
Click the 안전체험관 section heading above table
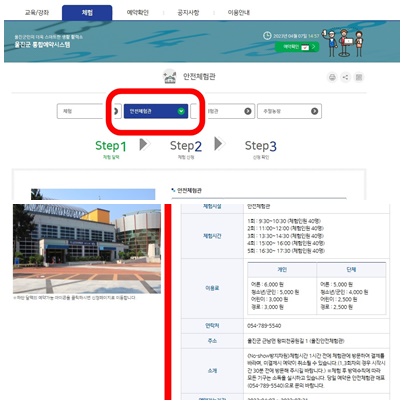[189, 190]
